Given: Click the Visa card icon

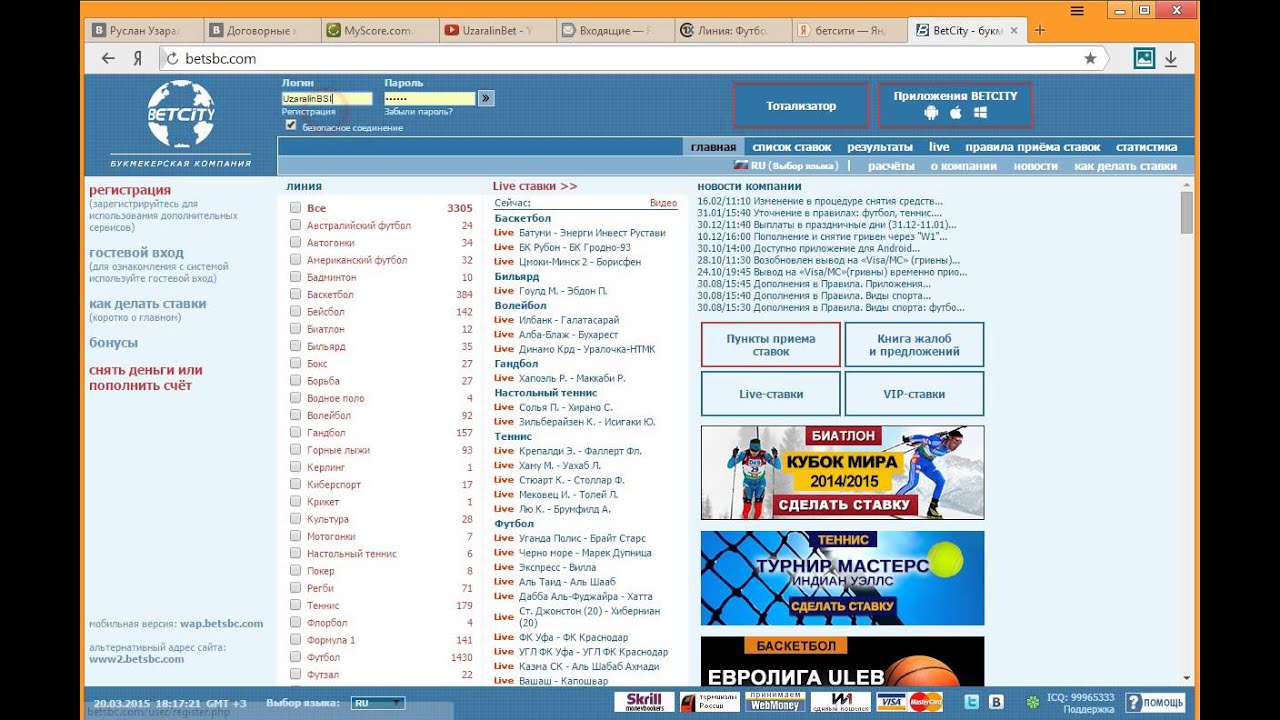Looking at the screenshot, I should coord(891,702).
